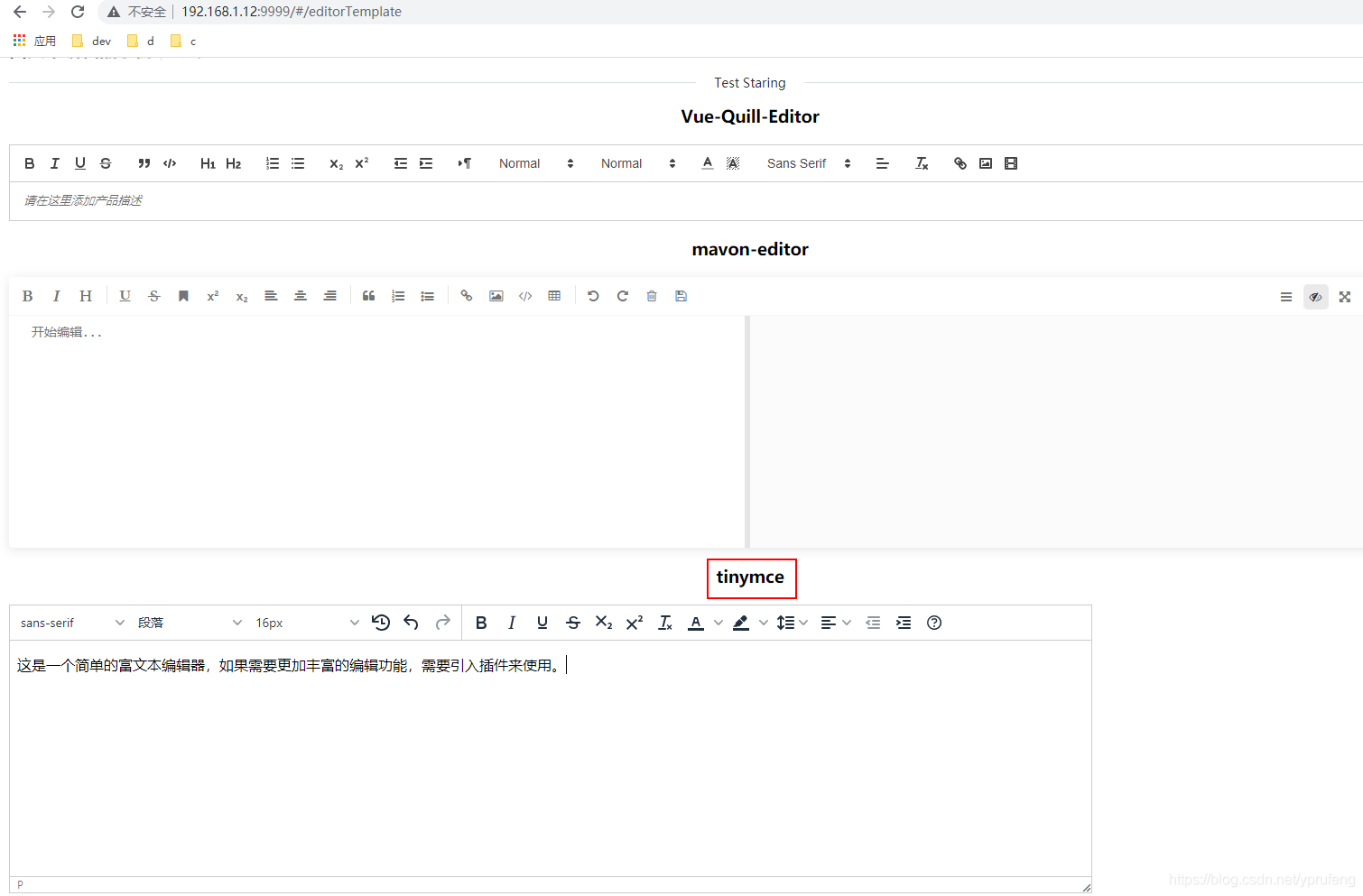The height and width of the screenshot is (896, 1363).
Task: Apply mark highlight in mavon-editor
Action: point(183,296)
